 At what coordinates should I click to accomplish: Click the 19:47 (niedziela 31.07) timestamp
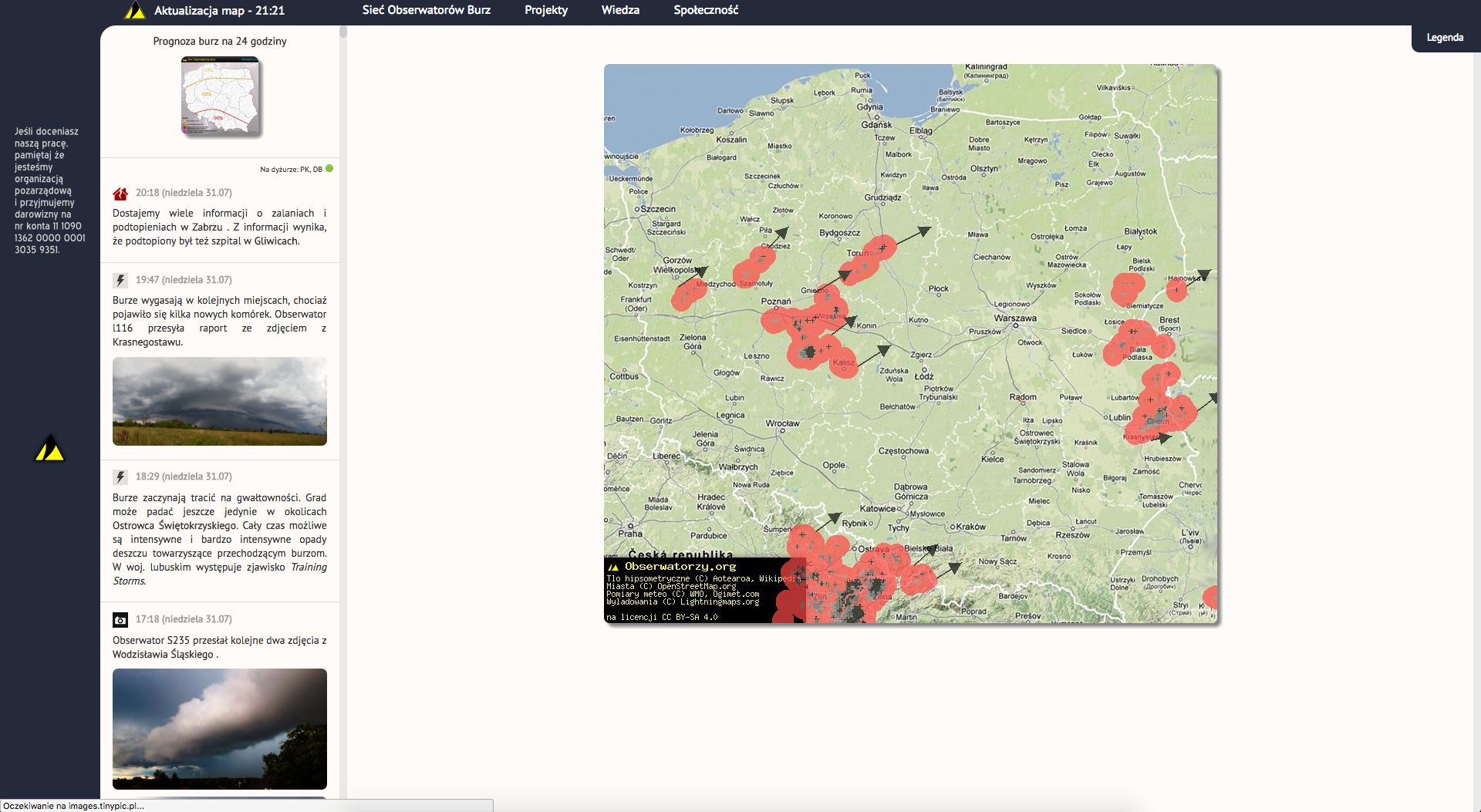click(x=184, y=280)
